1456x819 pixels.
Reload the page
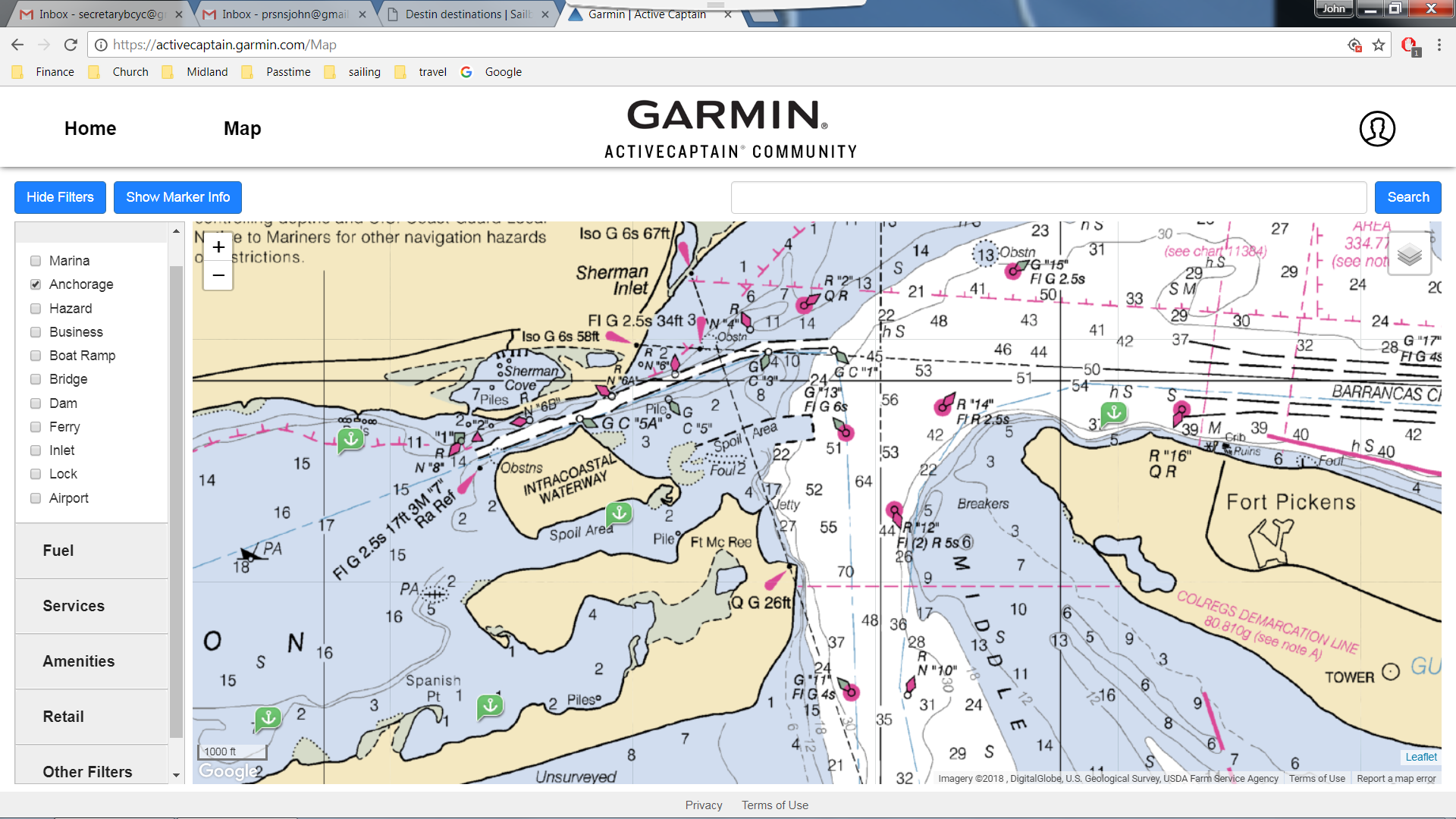[71, 45]
